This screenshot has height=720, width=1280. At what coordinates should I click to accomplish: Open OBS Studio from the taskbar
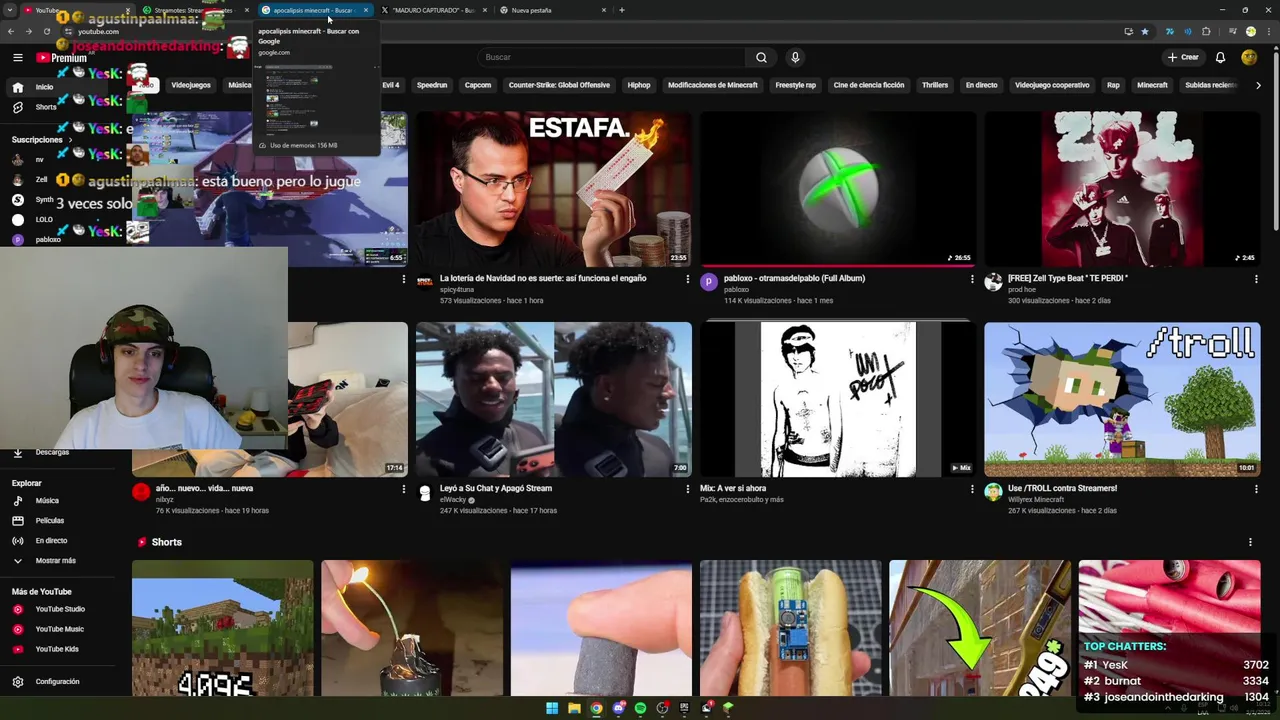pyautogui.click(x=662, y=708)
